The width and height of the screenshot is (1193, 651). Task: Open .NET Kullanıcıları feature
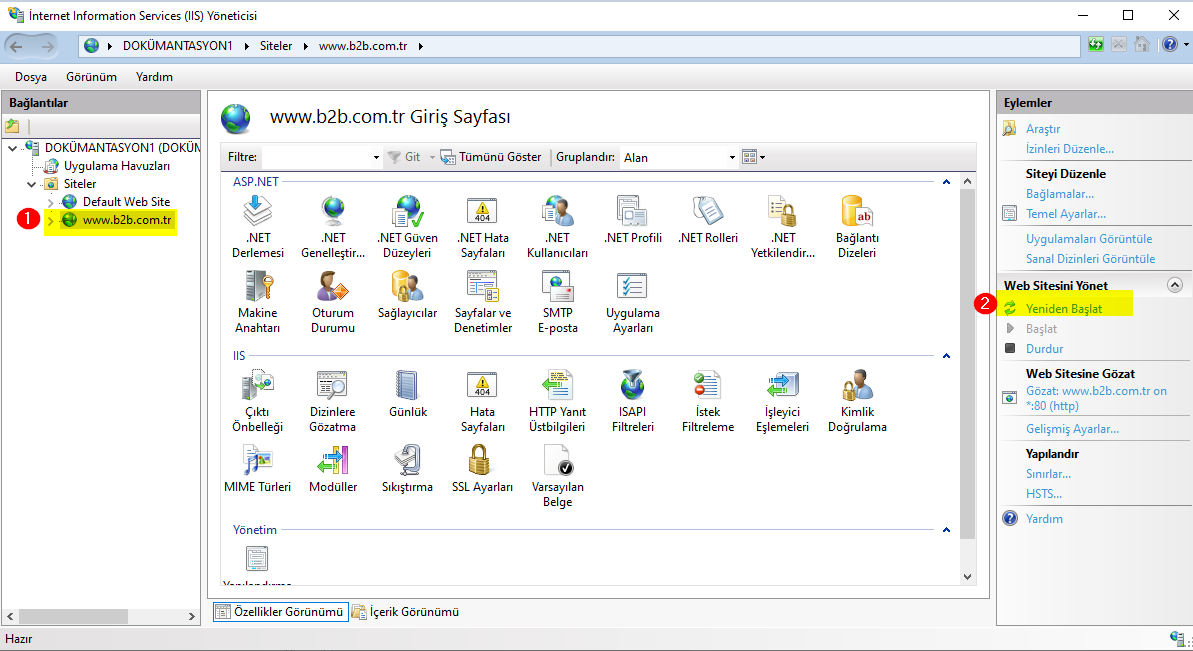click(557, 227)
